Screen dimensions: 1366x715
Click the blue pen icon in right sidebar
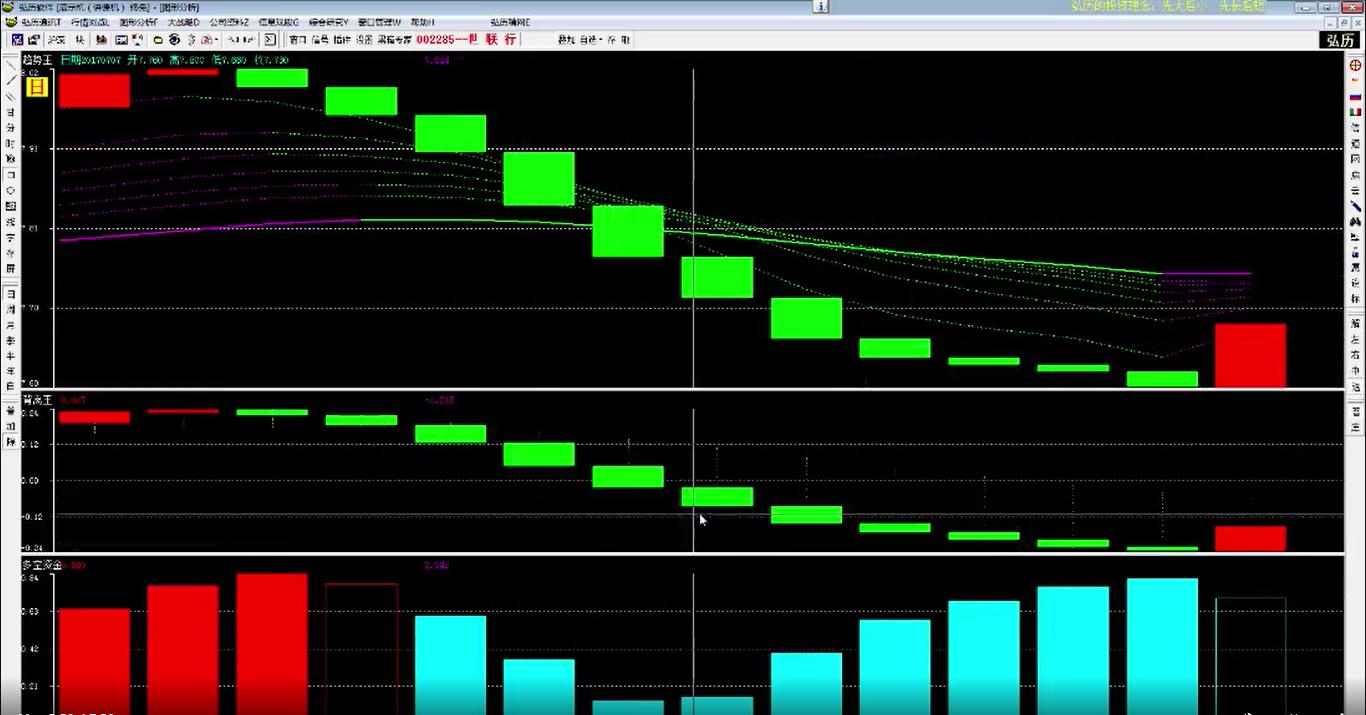[x=1355, y=205]
